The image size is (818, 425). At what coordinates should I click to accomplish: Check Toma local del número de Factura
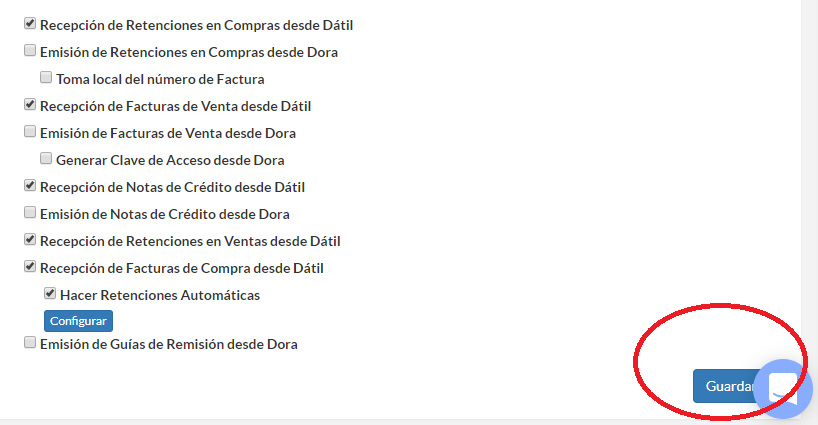(x=46, y=78)
